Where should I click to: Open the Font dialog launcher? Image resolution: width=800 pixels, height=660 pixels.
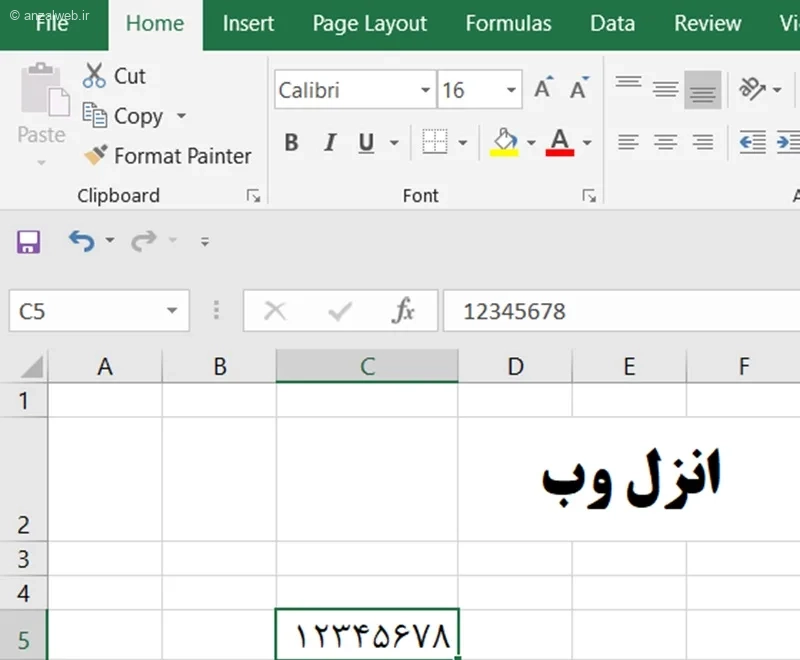tap(589, 196)
